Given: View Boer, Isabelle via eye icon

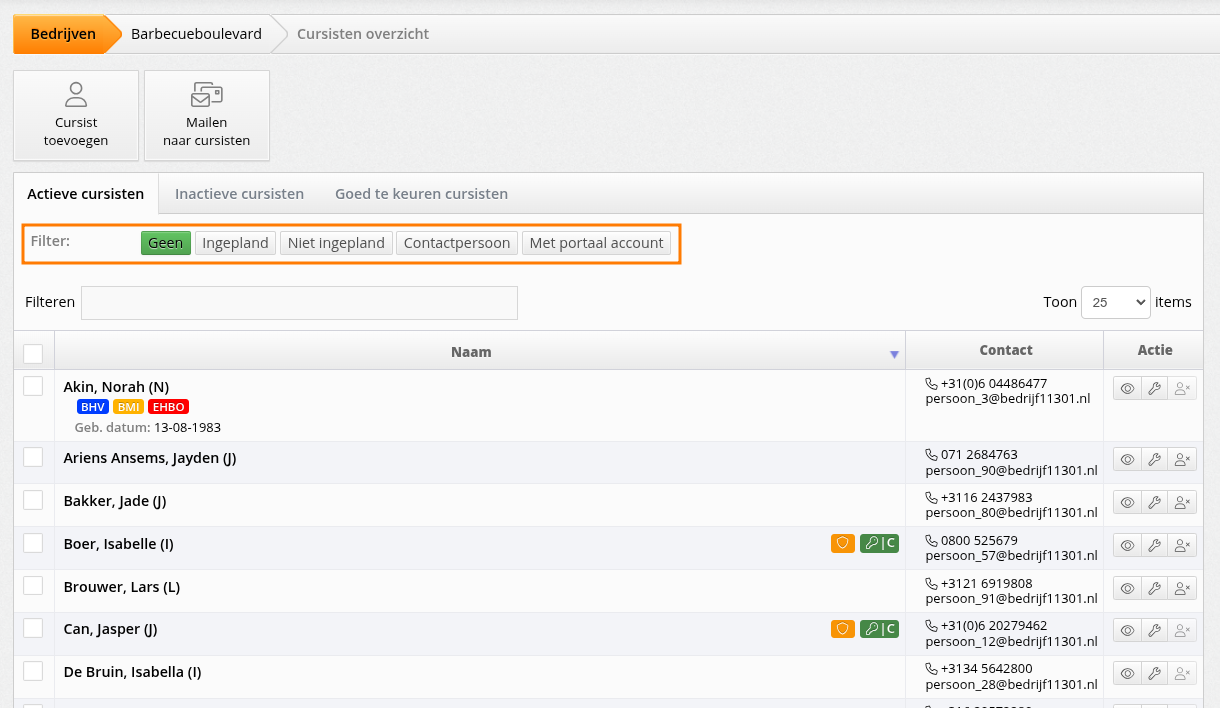Looking at the screenshot, I should click(1127, 546).
